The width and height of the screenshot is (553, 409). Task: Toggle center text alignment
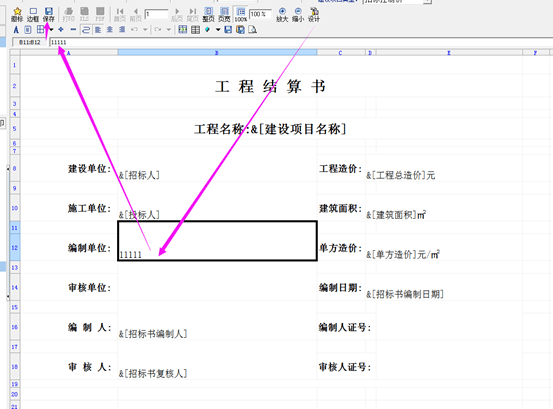coord(110,30)
